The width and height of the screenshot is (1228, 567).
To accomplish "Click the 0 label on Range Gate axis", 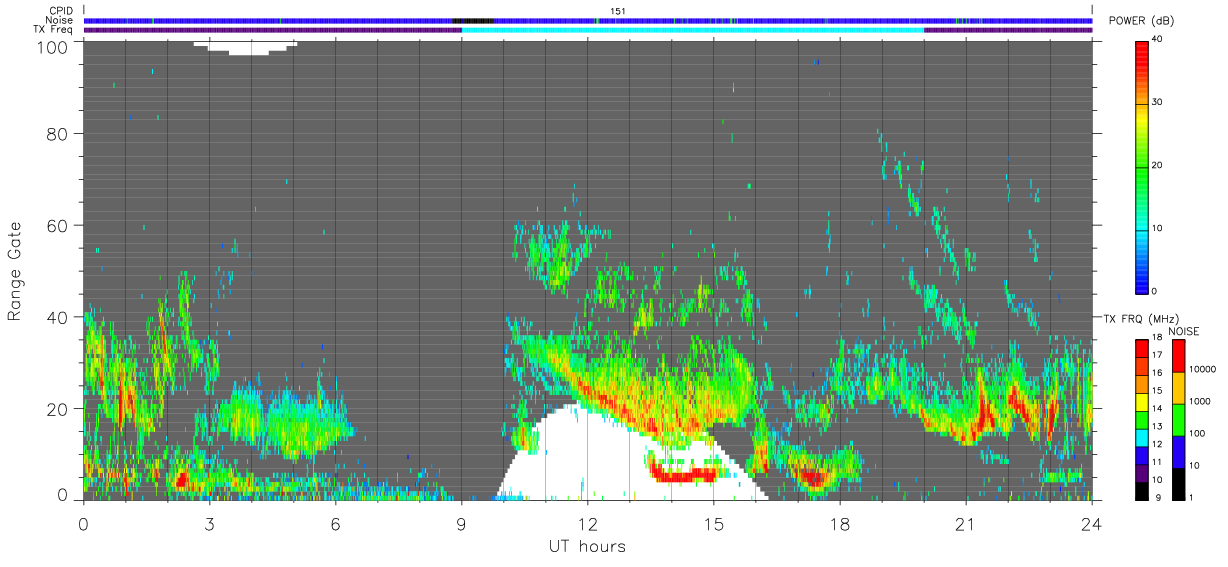I will (x=63, y=495).
